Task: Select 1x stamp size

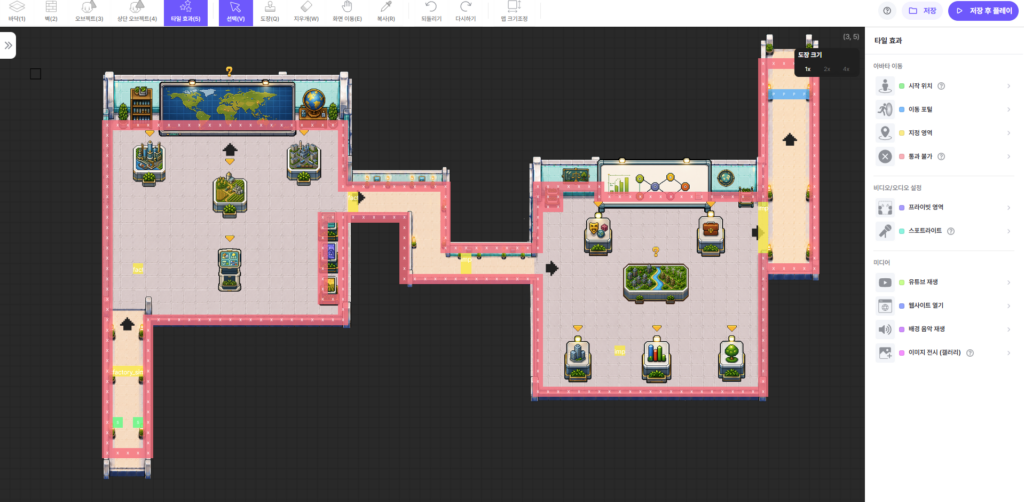Action: tap(807, 69)
